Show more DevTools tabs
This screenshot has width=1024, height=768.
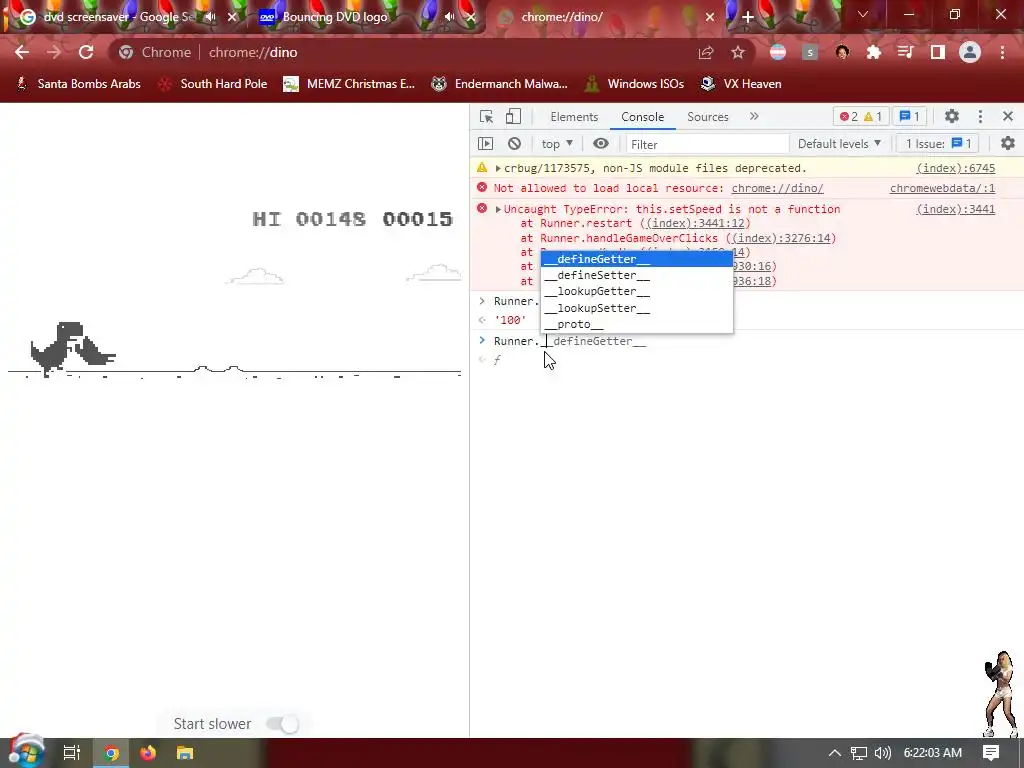coord(754,116)
